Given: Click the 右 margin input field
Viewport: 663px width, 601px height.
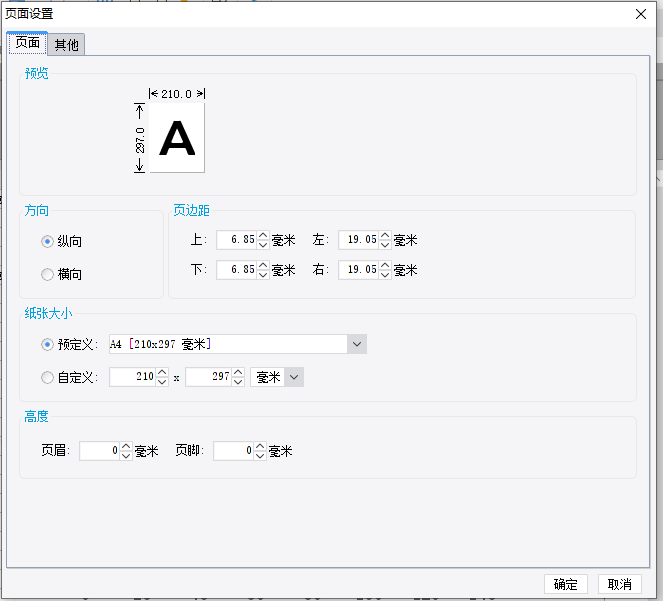Looking at the screenshot, I should (359, 270).
